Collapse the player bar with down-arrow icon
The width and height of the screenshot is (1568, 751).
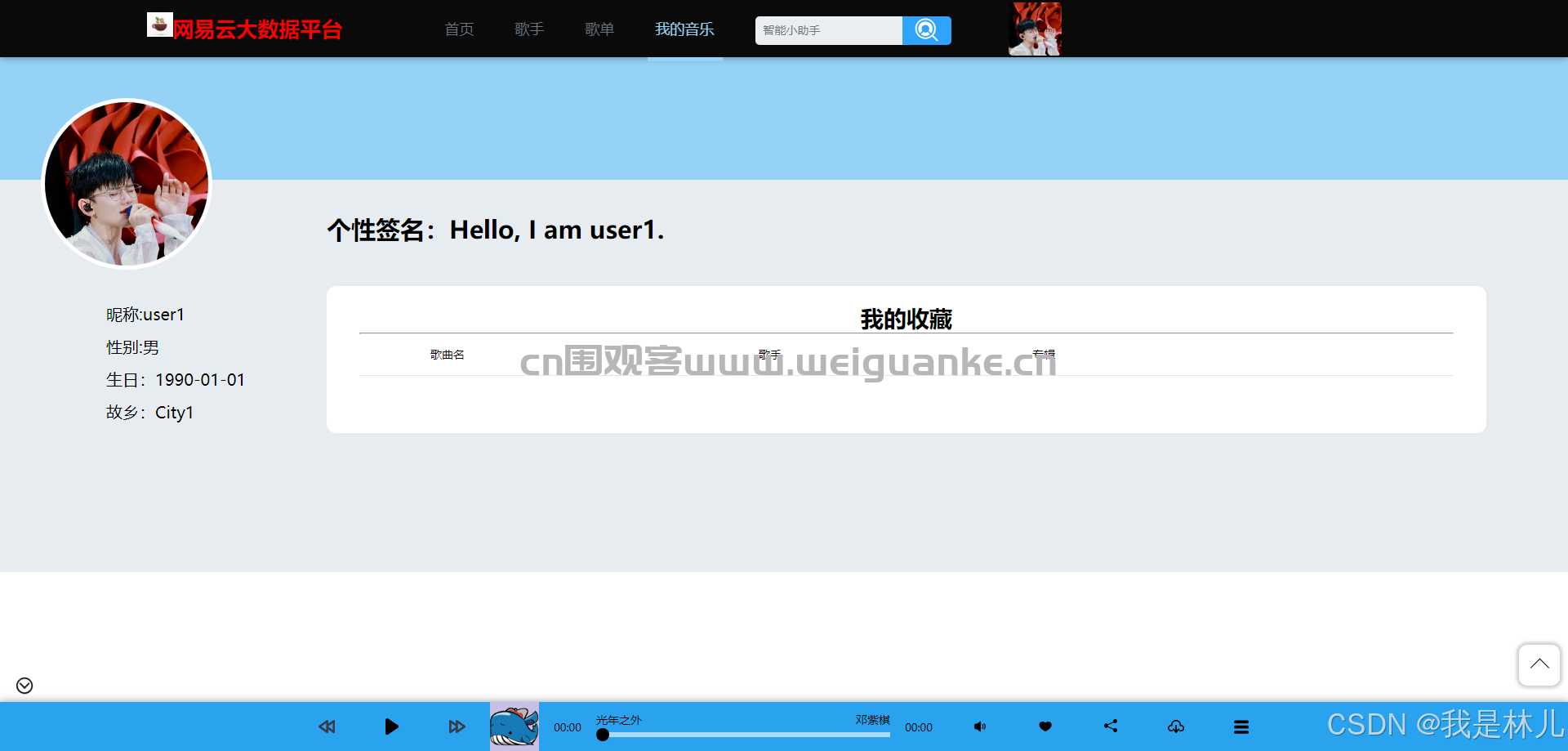pos(24,686)
